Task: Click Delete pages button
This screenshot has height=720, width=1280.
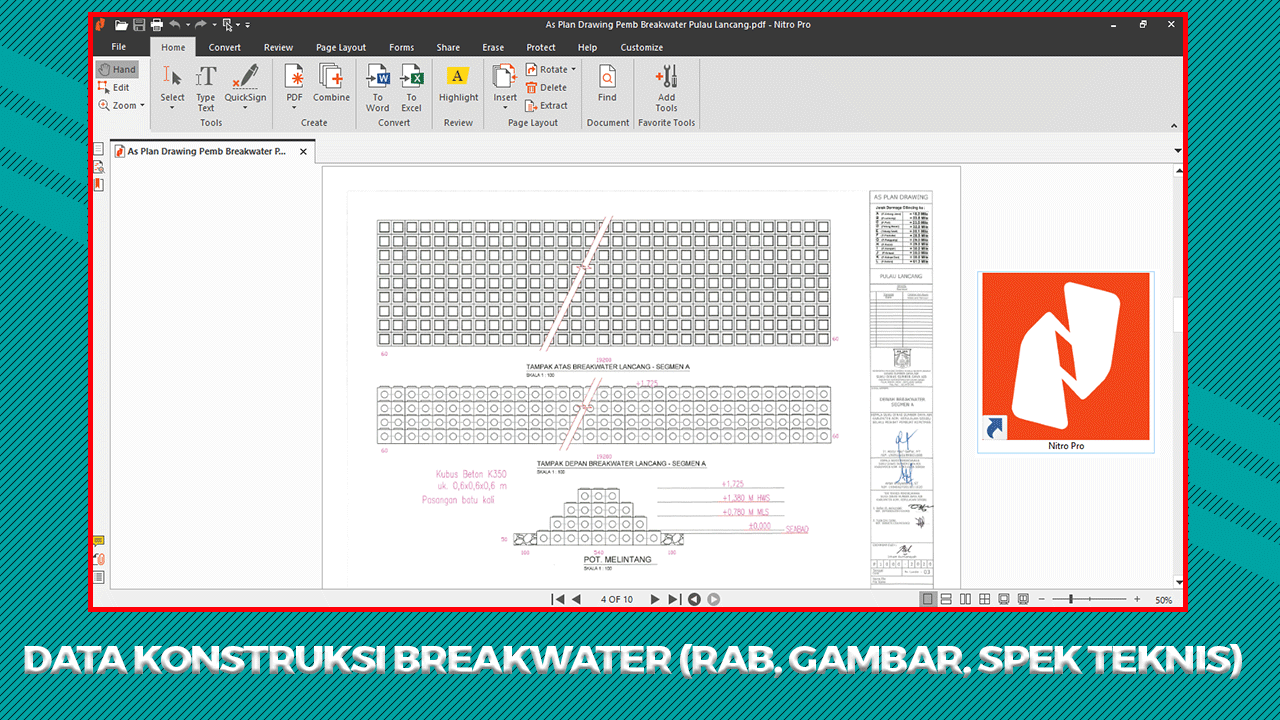Action: tap(546, 88)
